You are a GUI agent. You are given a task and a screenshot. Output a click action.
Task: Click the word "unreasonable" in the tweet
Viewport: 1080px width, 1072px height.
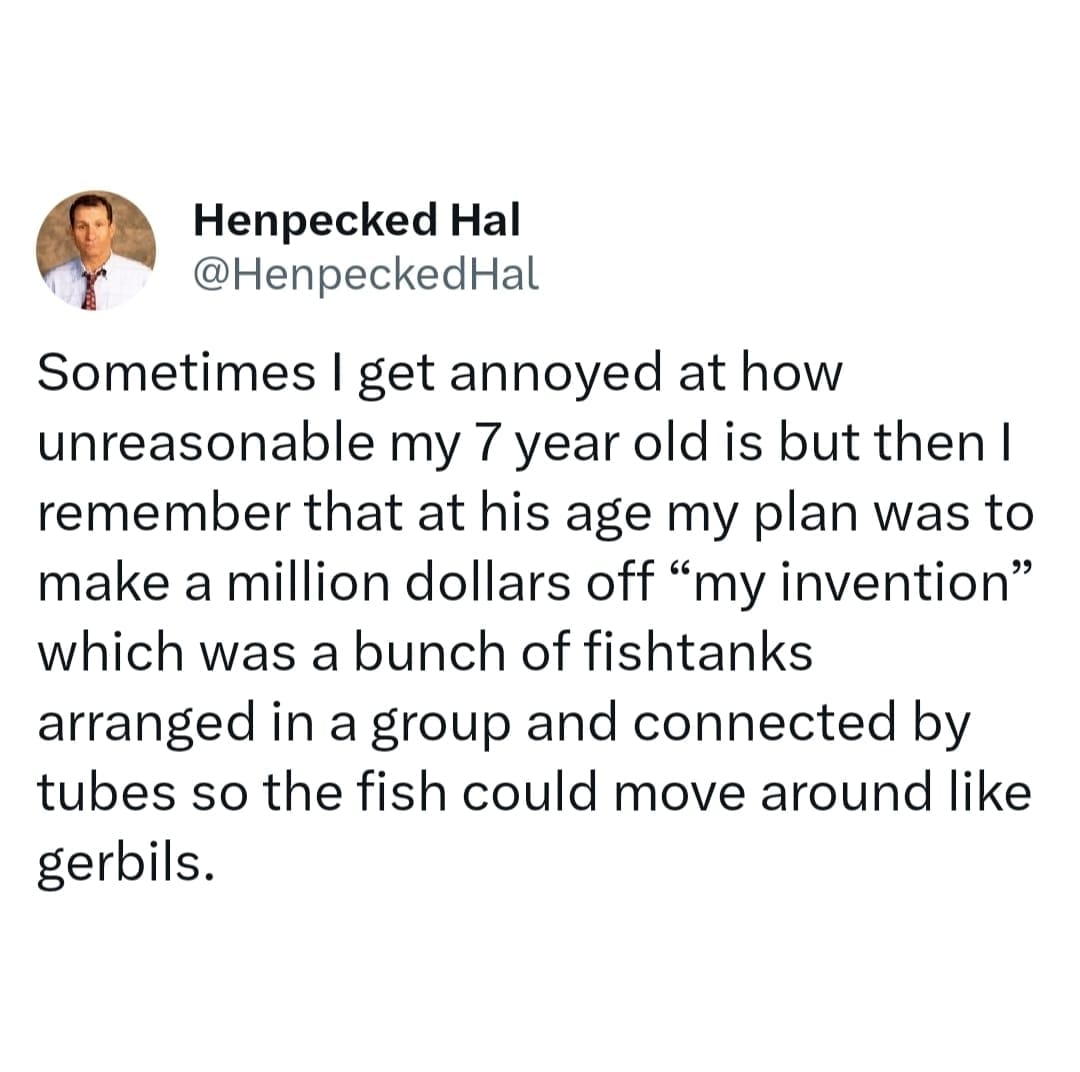click(x=196, y=443)
